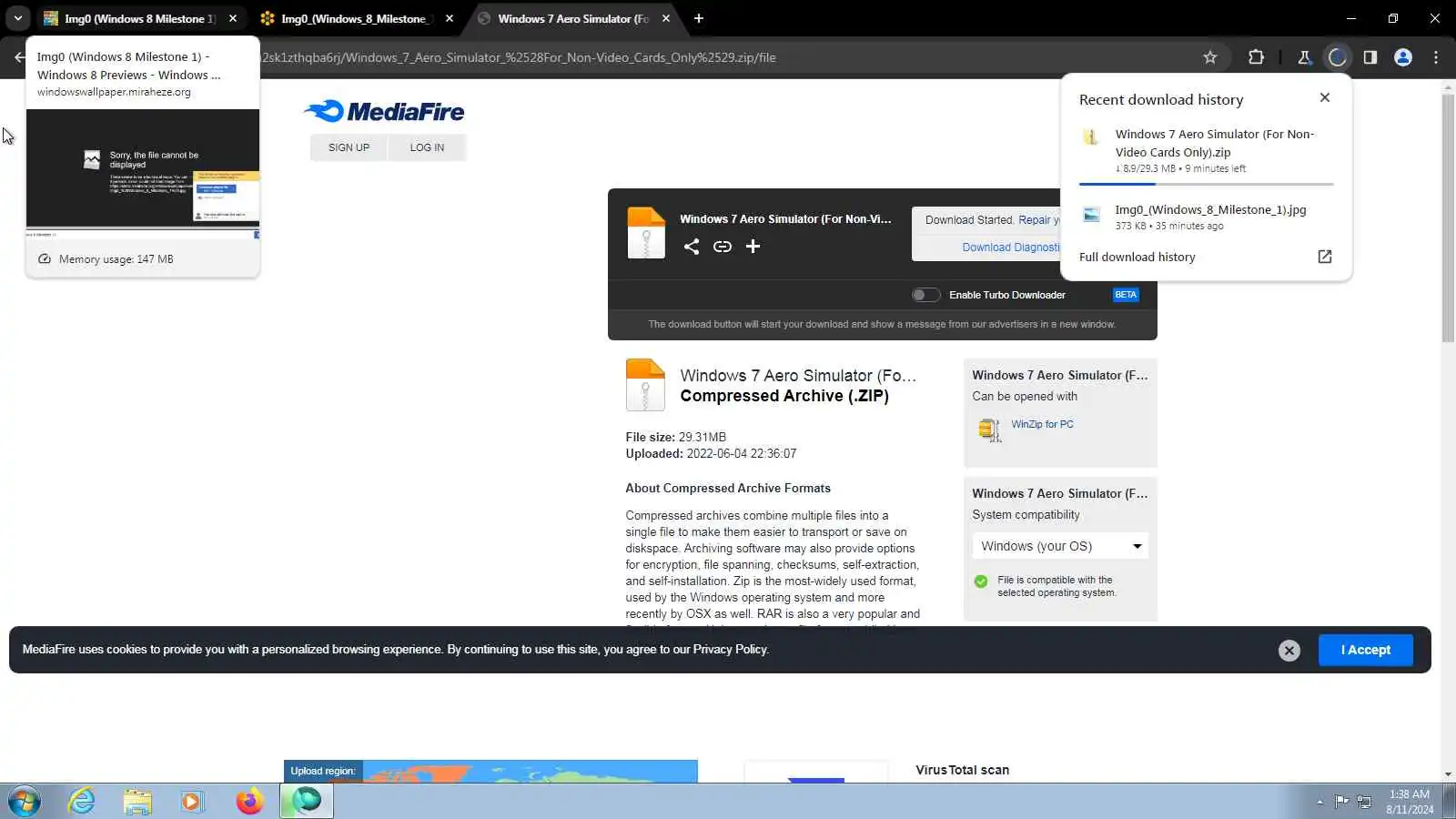This screenshot has height=819, width=1456.
Task: Click the LOG IN button
Action: pyautogui.click(x=427, y=147)
